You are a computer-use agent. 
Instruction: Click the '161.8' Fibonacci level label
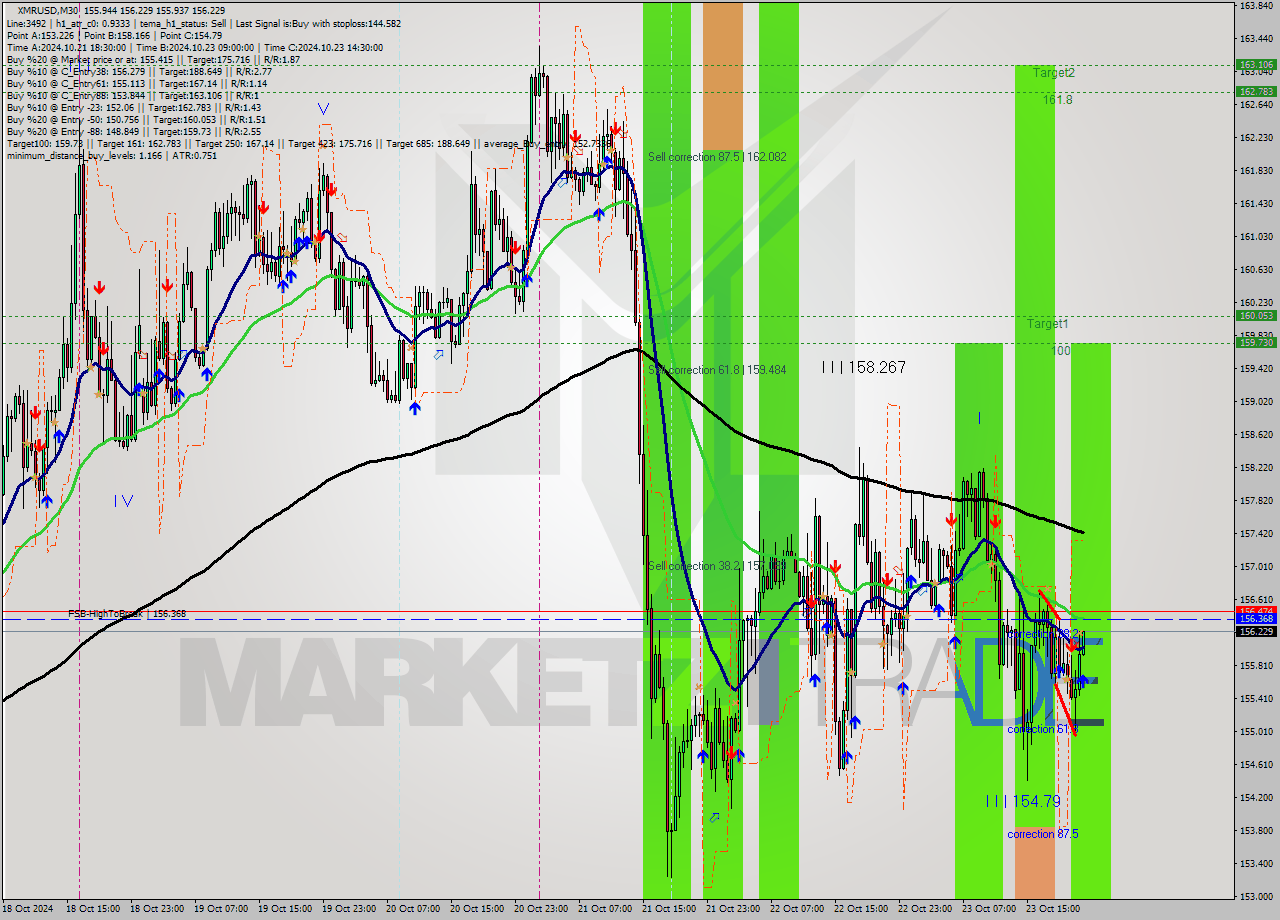(x=1057, y=100)
